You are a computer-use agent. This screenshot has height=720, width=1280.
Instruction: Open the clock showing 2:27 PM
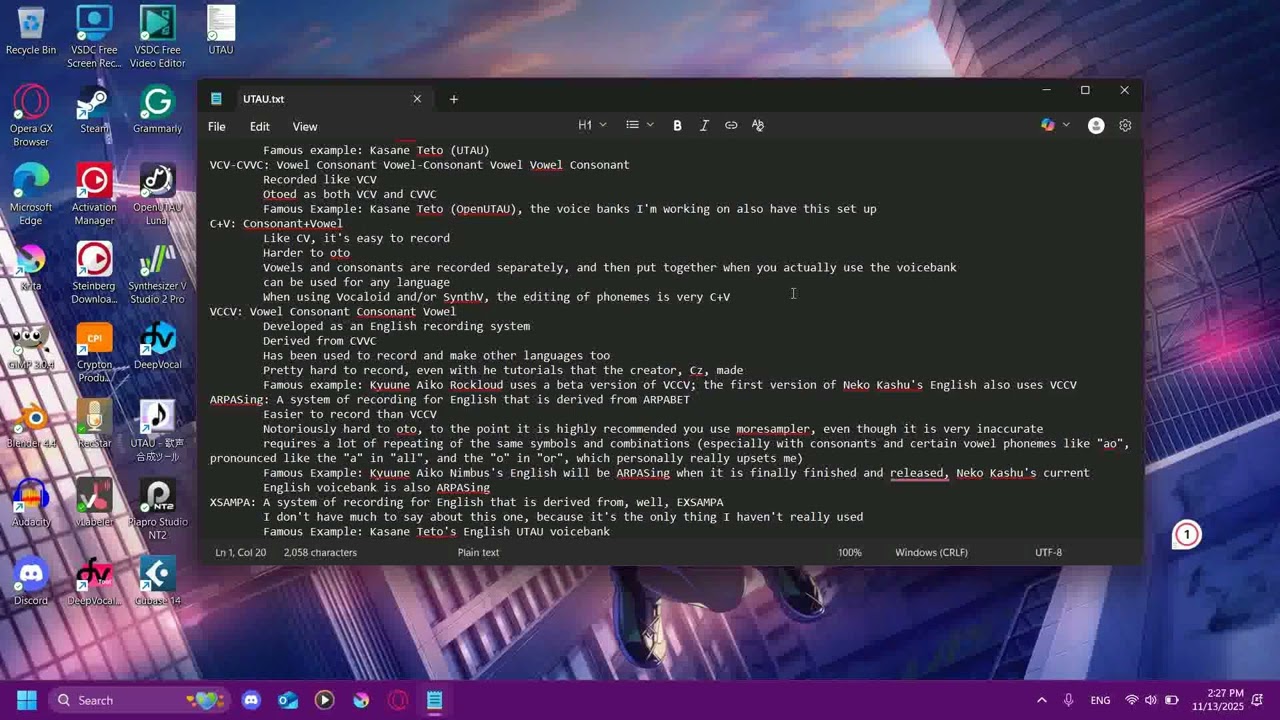tap(1217, 700)
